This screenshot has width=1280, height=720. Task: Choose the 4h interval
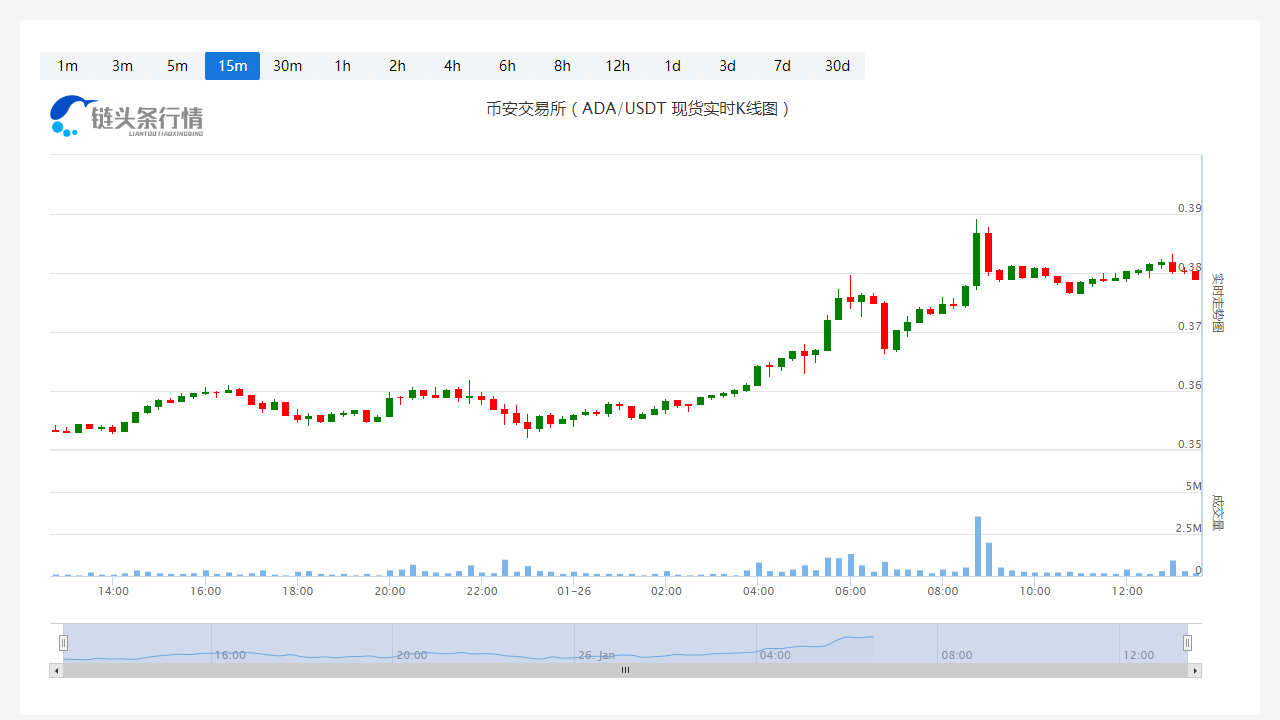(x=452, y=66)
